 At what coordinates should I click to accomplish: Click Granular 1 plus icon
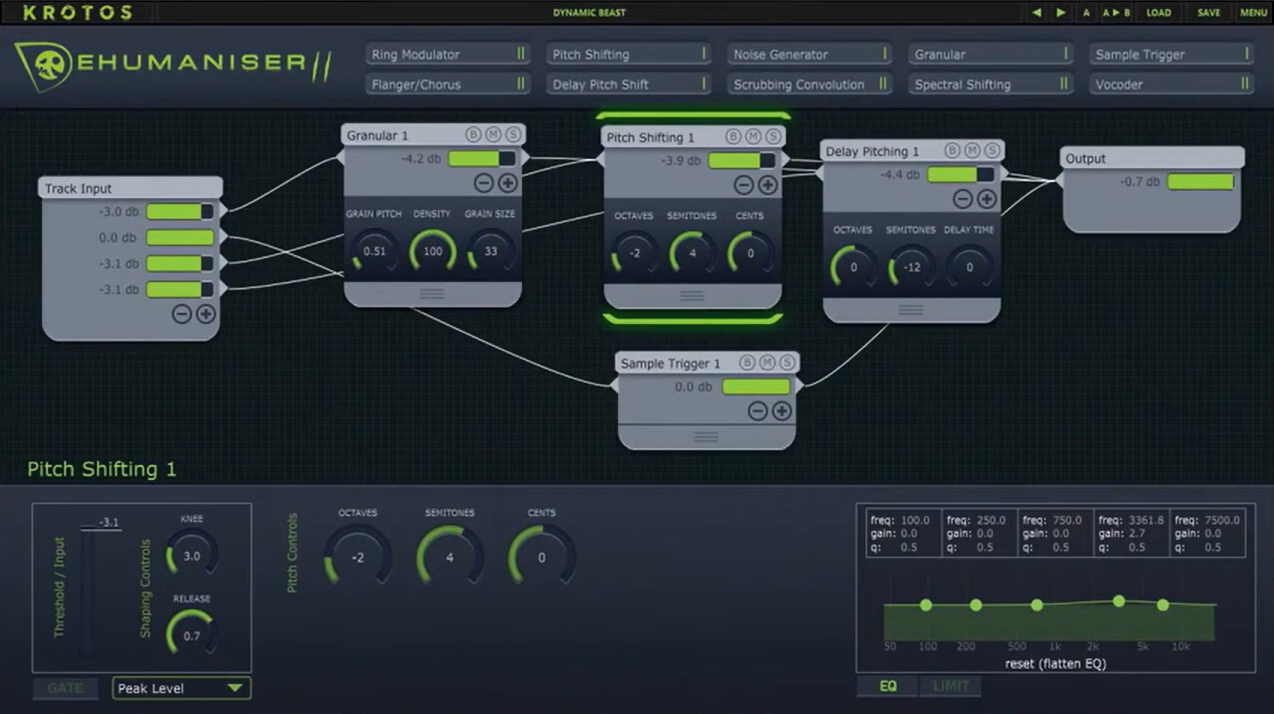[507, 183]
